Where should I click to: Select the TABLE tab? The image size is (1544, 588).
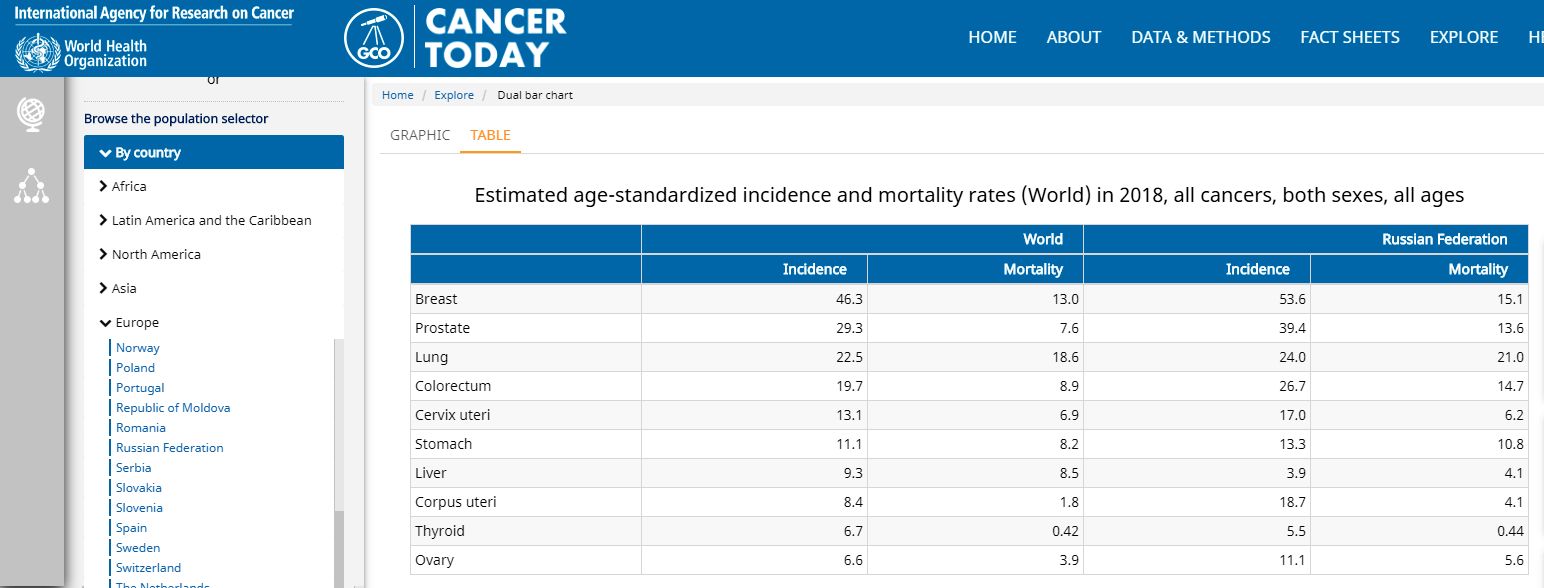(x=490, y=135)
